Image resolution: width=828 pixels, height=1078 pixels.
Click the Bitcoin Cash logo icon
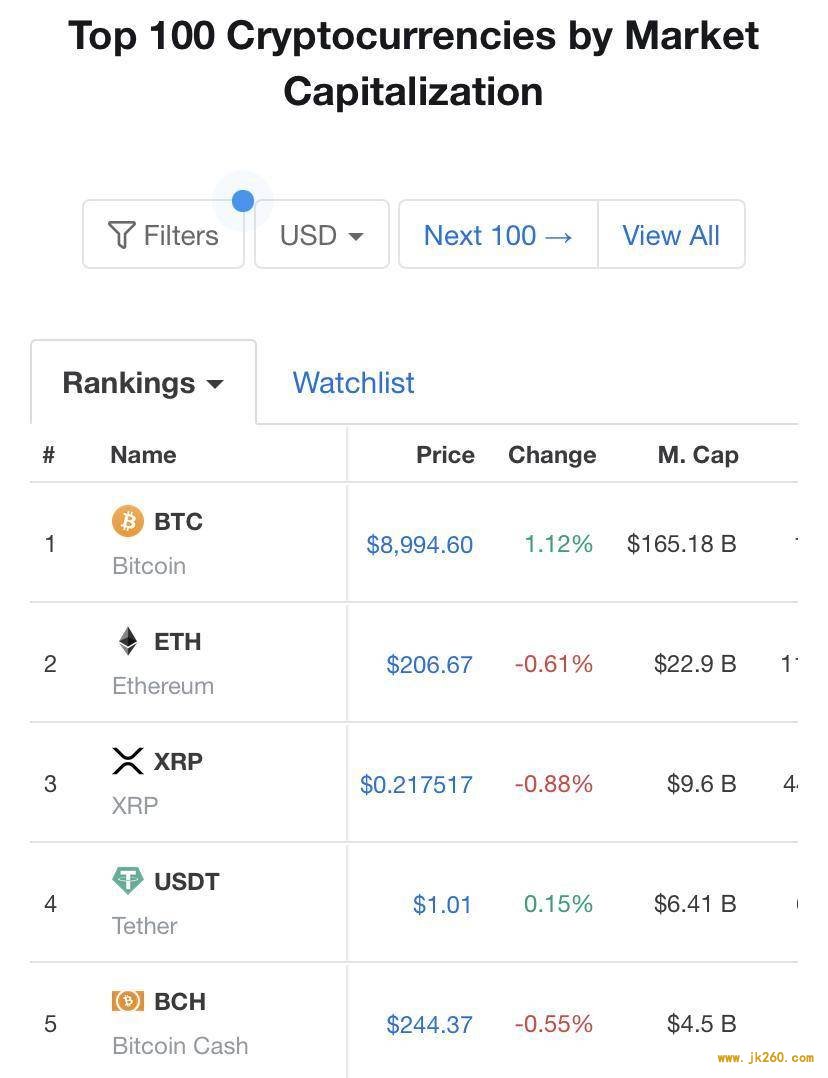(128, 1001)
